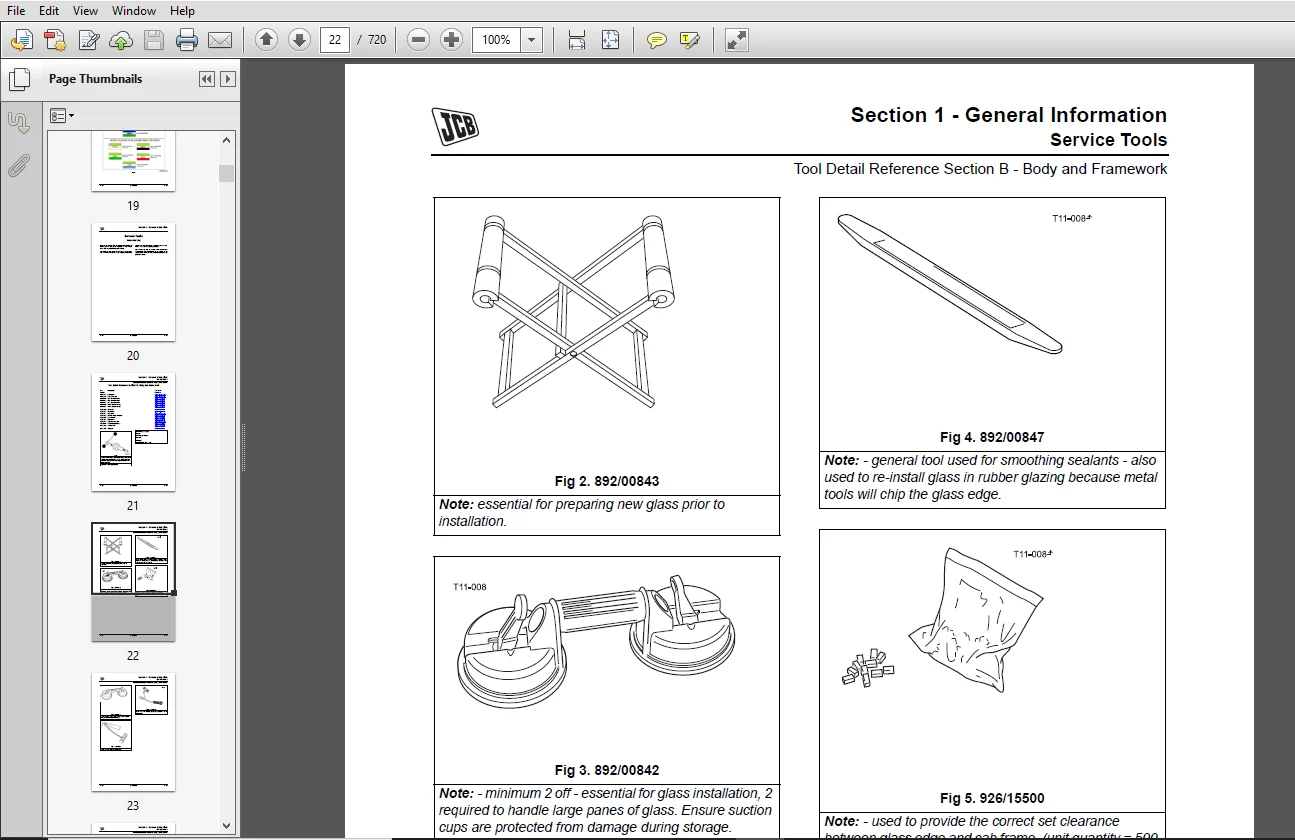The height and width of the screenshot is (840, 1295).
Task: Click the 'Fig 2. 892/00843' caption
Action: click(x=607, y=481)
